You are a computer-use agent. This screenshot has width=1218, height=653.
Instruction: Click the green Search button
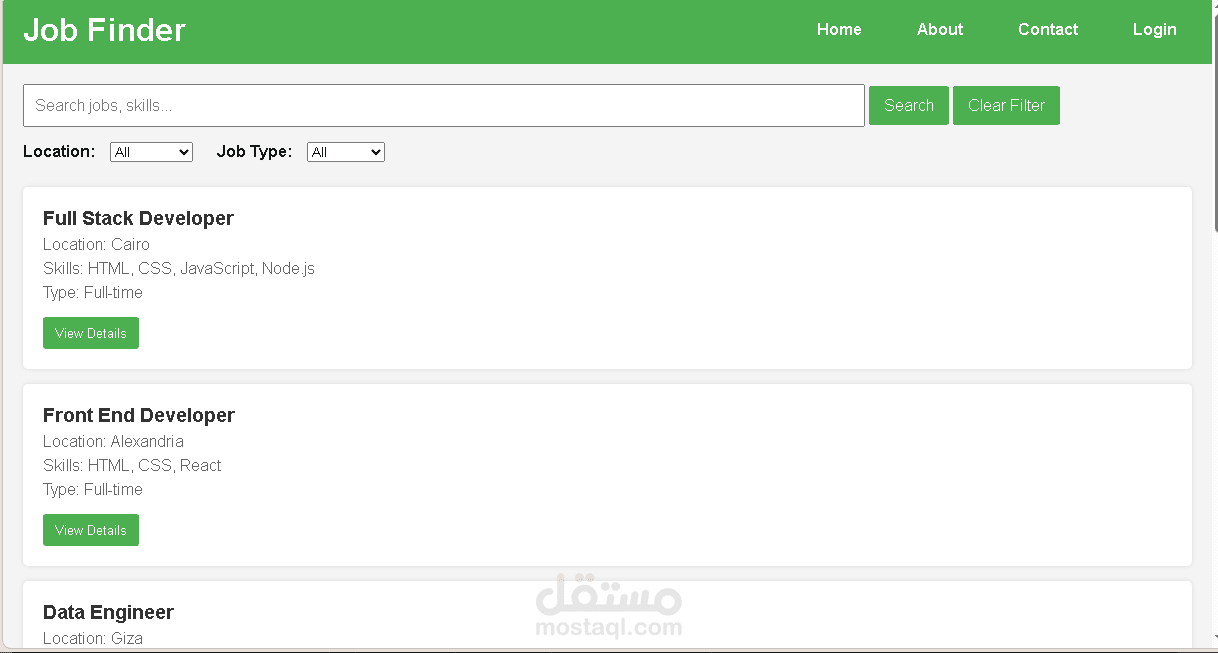coord(909,105)
